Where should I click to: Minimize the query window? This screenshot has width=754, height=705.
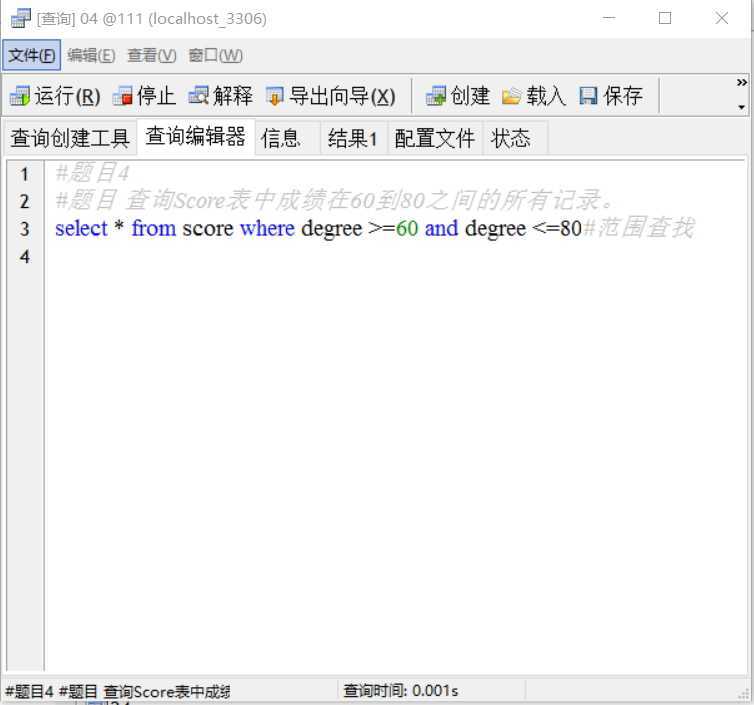(x=609, y=18)
